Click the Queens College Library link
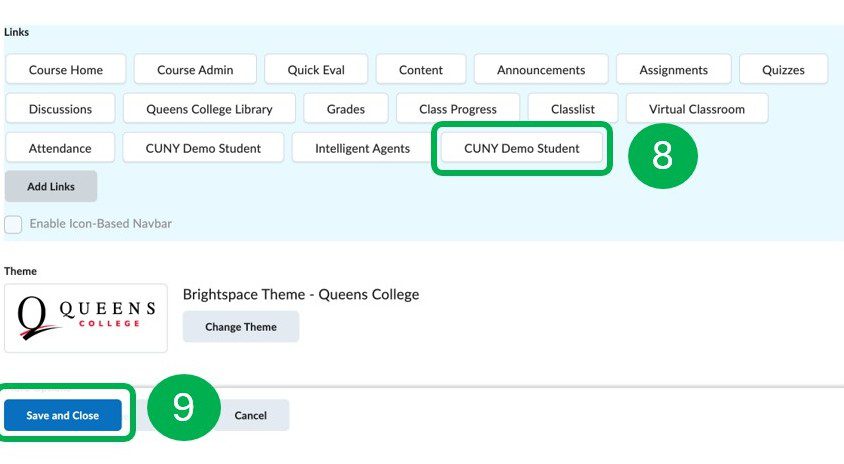 click(209, 109)
